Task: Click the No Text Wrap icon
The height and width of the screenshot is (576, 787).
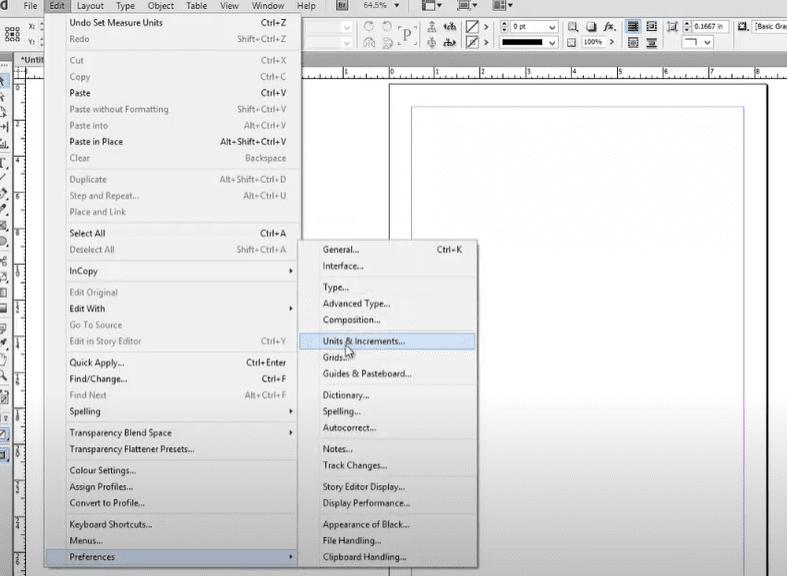Action: click(633, 27)
